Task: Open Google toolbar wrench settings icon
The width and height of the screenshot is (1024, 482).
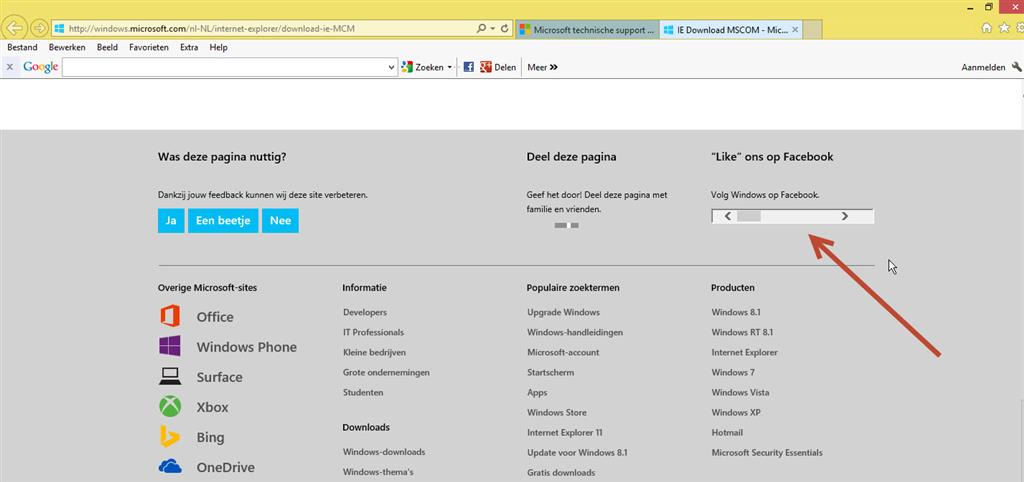Action: click(x=1017, y=67)
